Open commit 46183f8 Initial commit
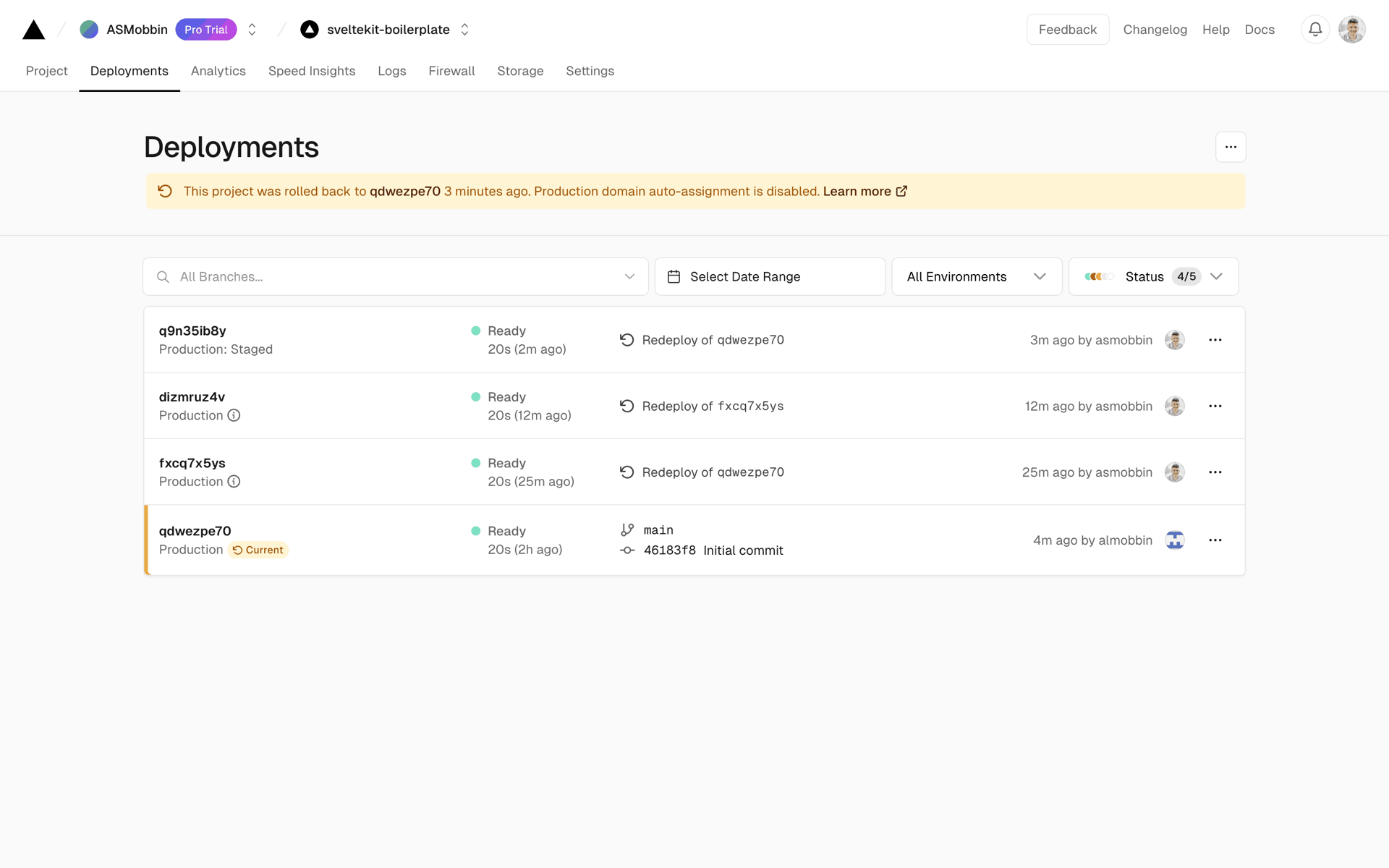 pos(713,550)
